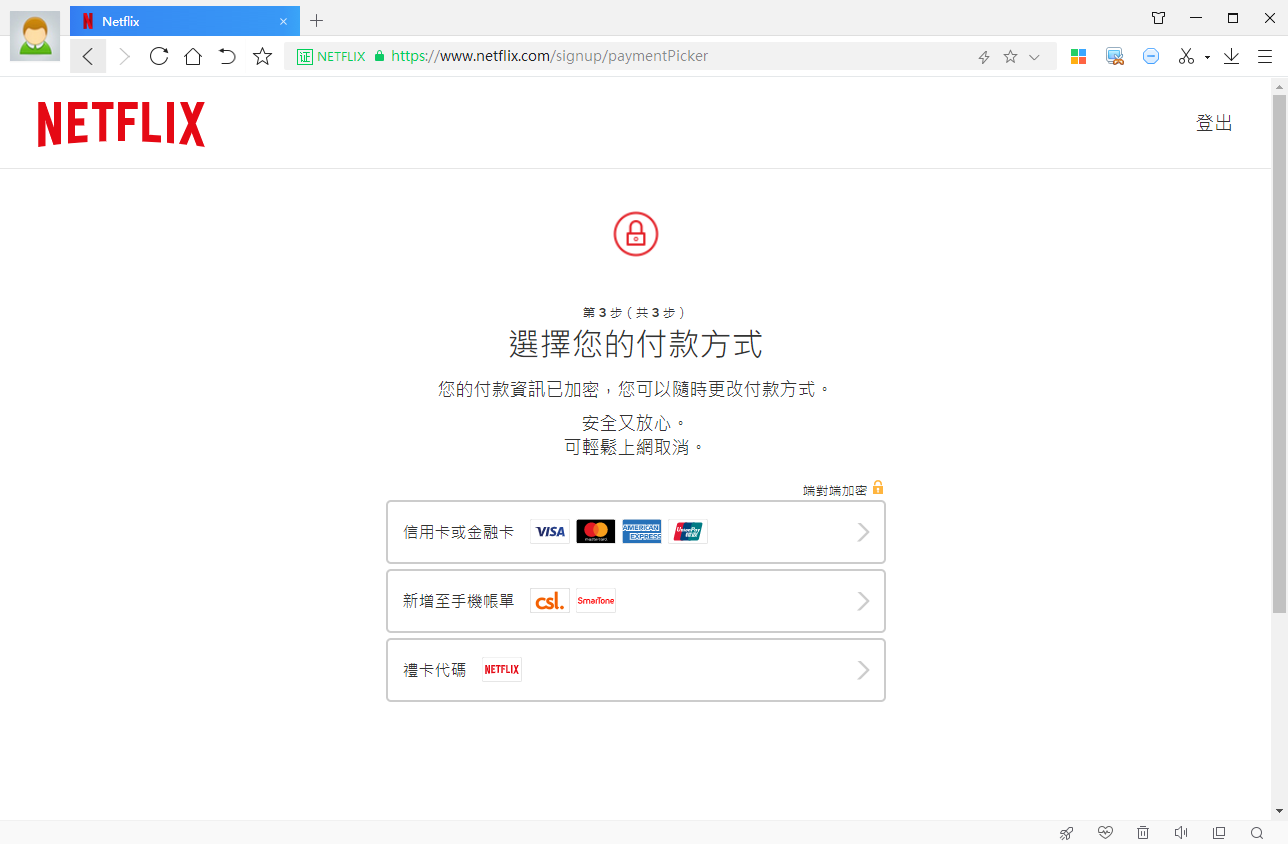
Task: Click the screenshot extension icon in toolbar
Action: point(1115,57)
